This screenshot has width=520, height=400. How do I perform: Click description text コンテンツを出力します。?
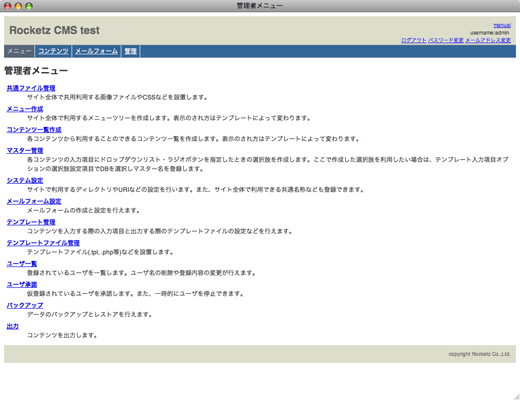click(62, 335)
